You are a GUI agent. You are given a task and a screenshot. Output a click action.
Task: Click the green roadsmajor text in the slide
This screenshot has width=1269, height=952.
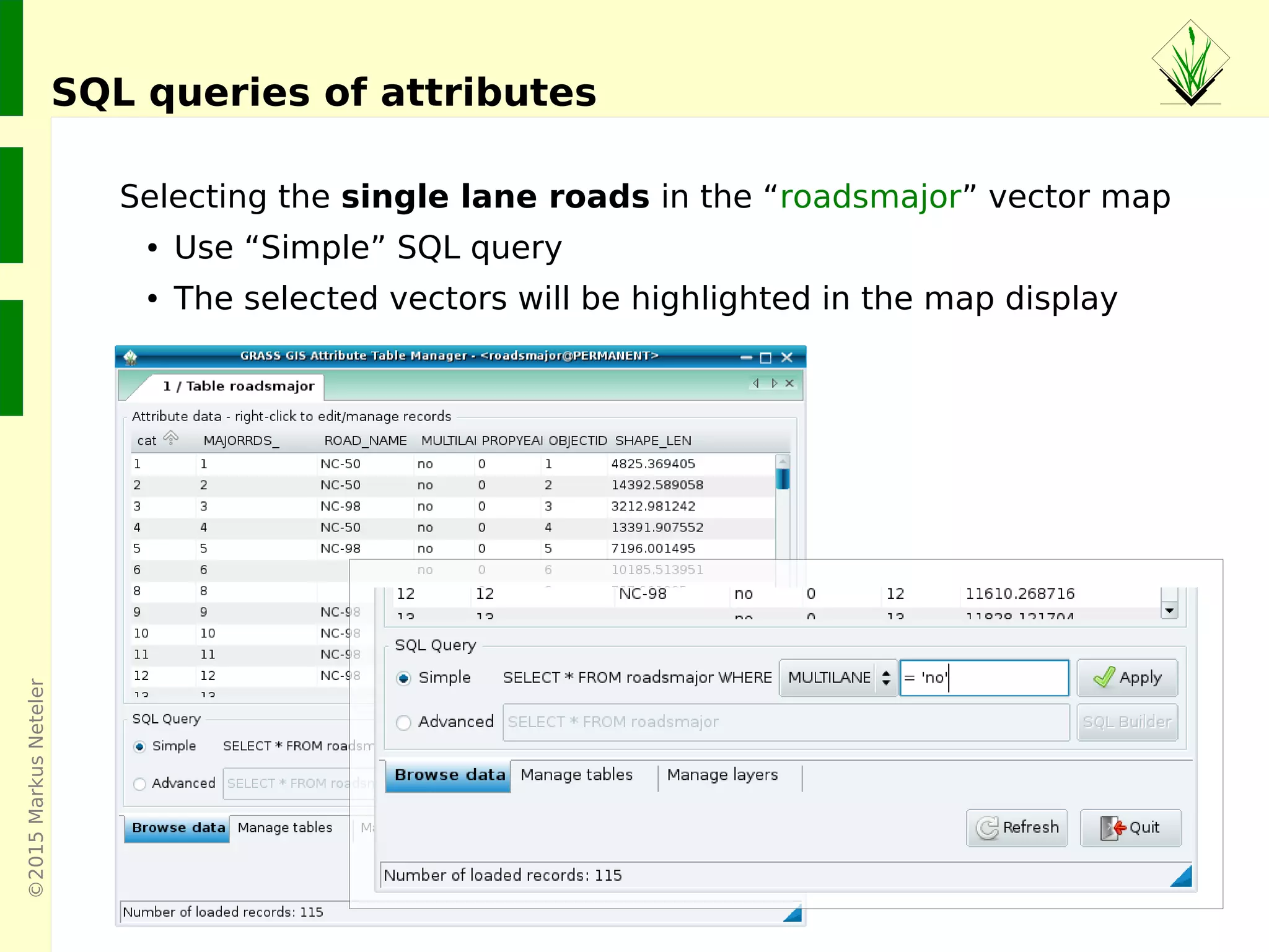coord(870,197)
